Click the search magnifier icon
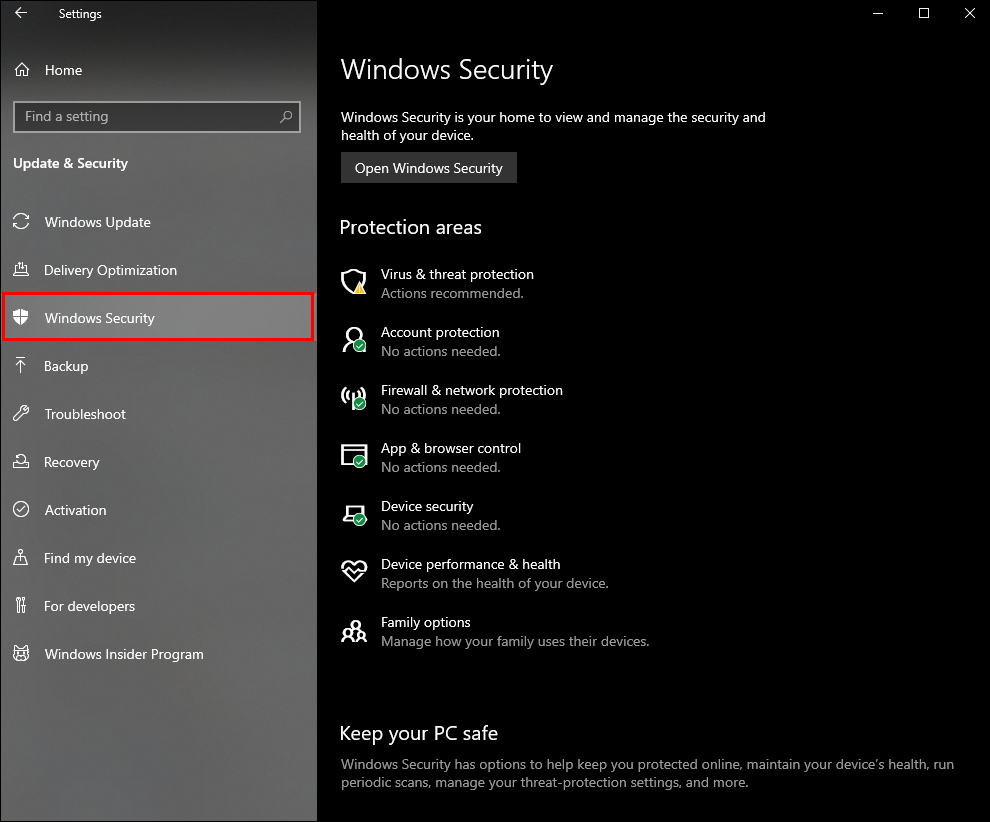The width and height of the screenshot is (990, 822). [x=286, y=117]
